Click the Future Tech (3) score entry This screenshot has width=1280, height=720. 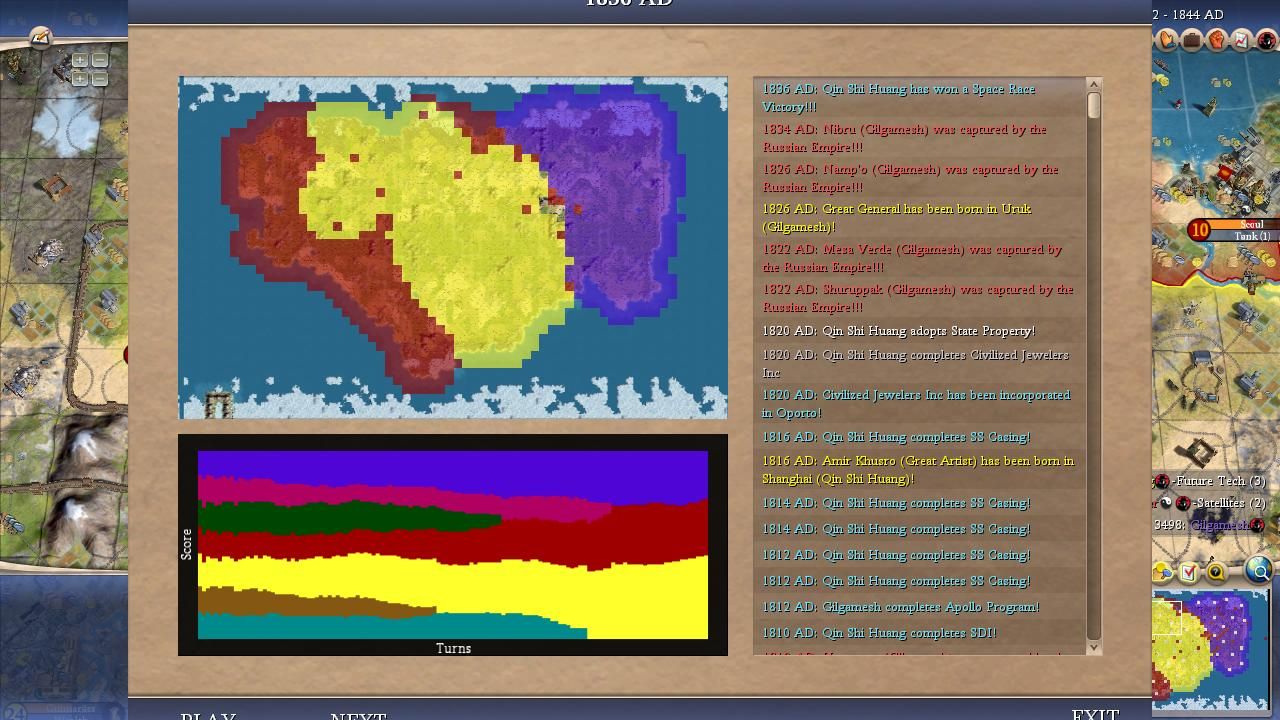point(1211,481)
